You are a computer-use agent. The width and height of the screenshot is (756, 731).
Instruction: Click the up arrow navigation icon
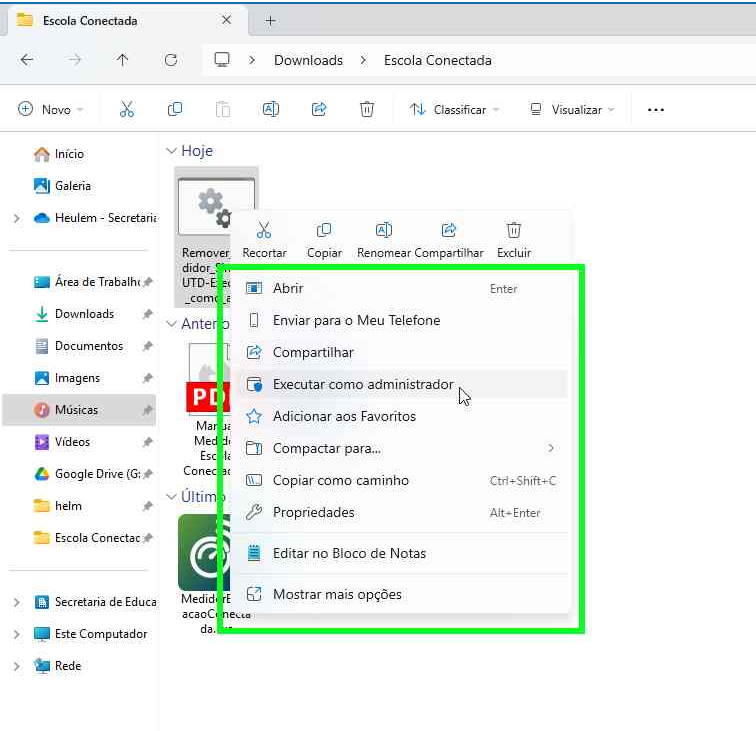click(x=123, y=60)
